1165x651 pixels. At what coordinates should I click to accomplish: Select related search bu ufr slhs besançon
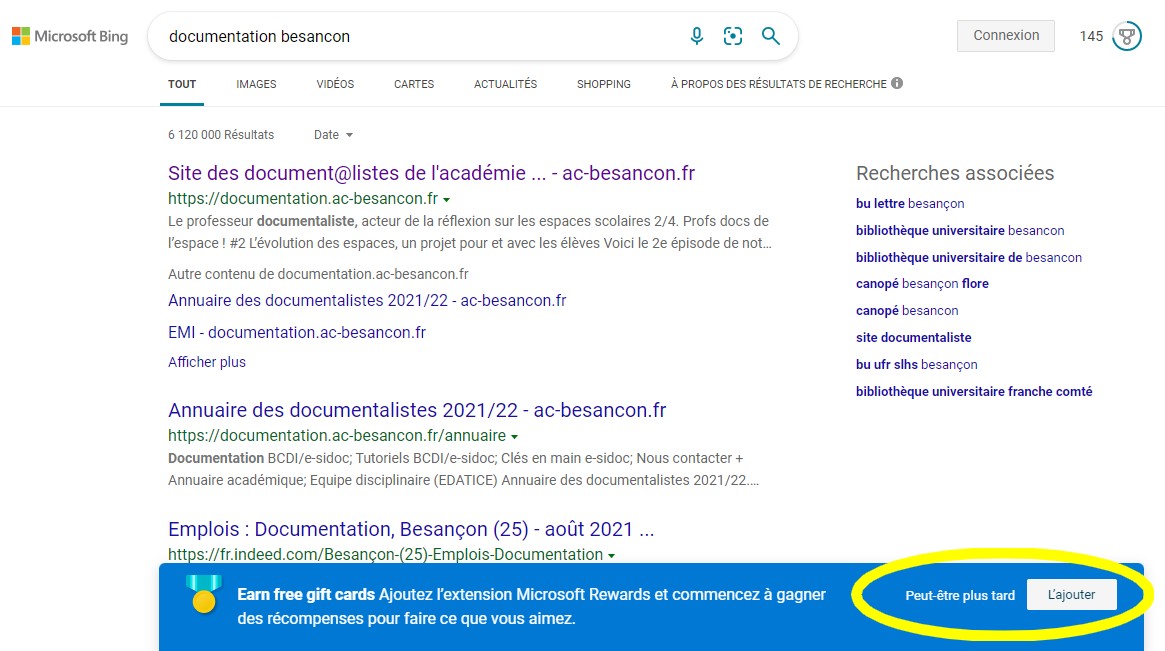(x=916, y=364)
